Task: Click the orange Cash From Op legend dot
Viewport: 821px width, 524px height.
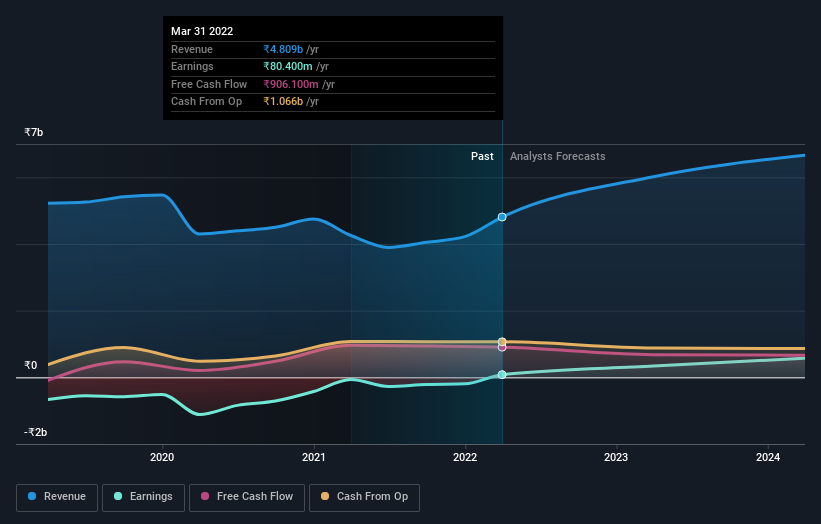Action: [x=325, y=496]
